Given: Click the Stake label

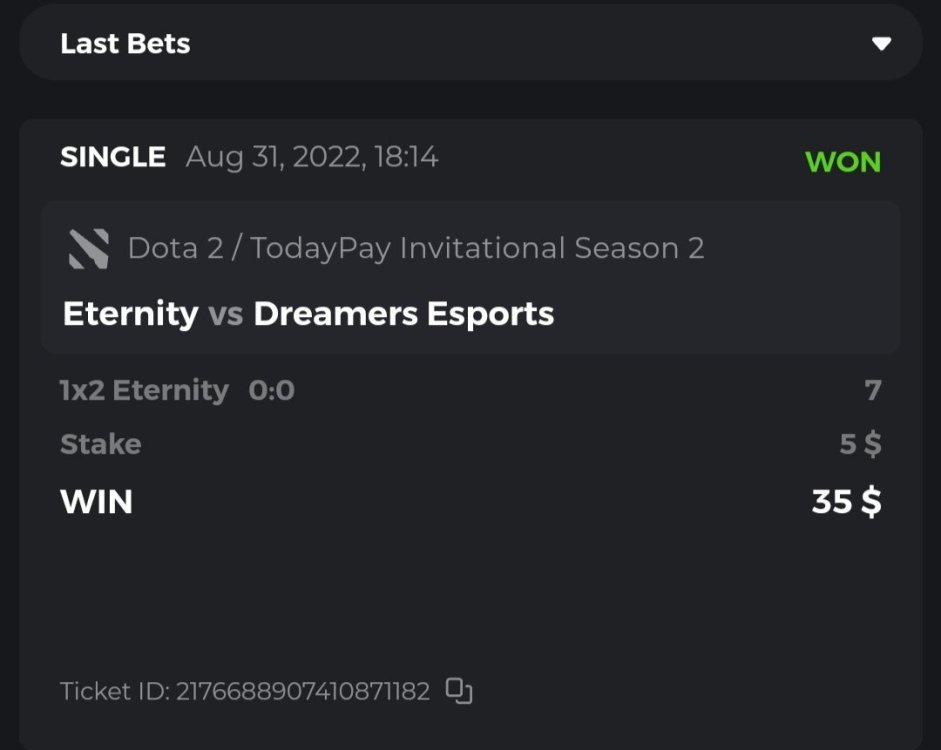Looking at the screenshot, I should coord(100,444).
